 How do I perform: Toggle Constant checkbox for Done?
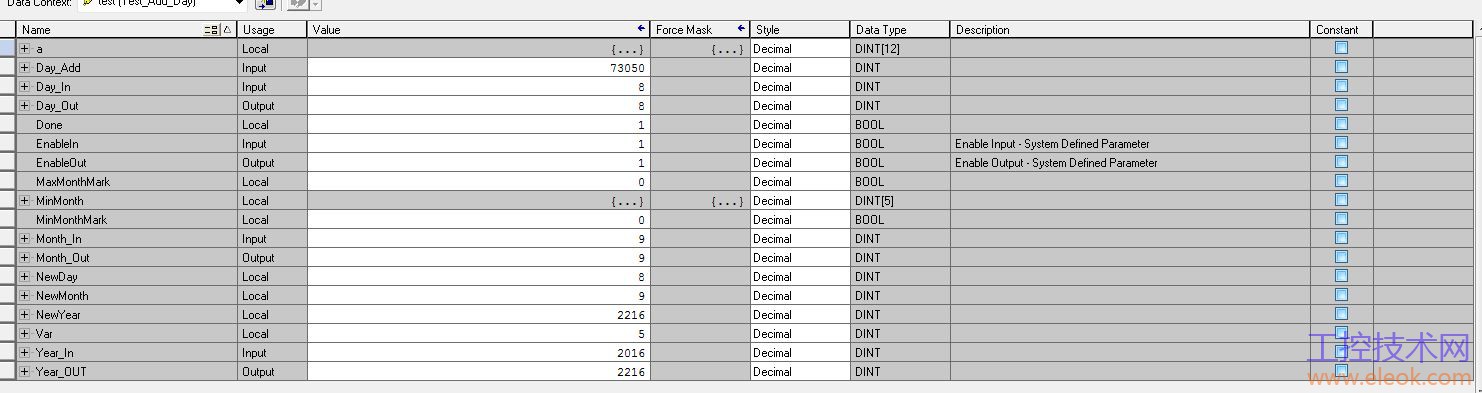pos(1341,123)
